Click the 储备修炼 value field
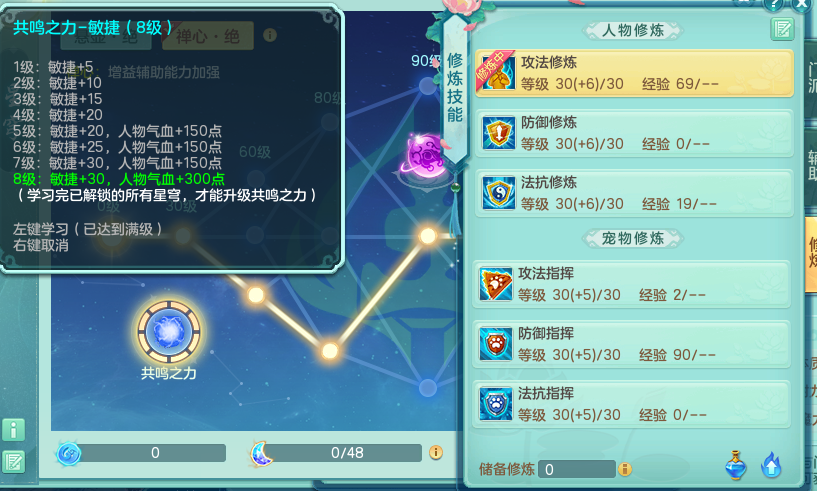 coord(577,470)
